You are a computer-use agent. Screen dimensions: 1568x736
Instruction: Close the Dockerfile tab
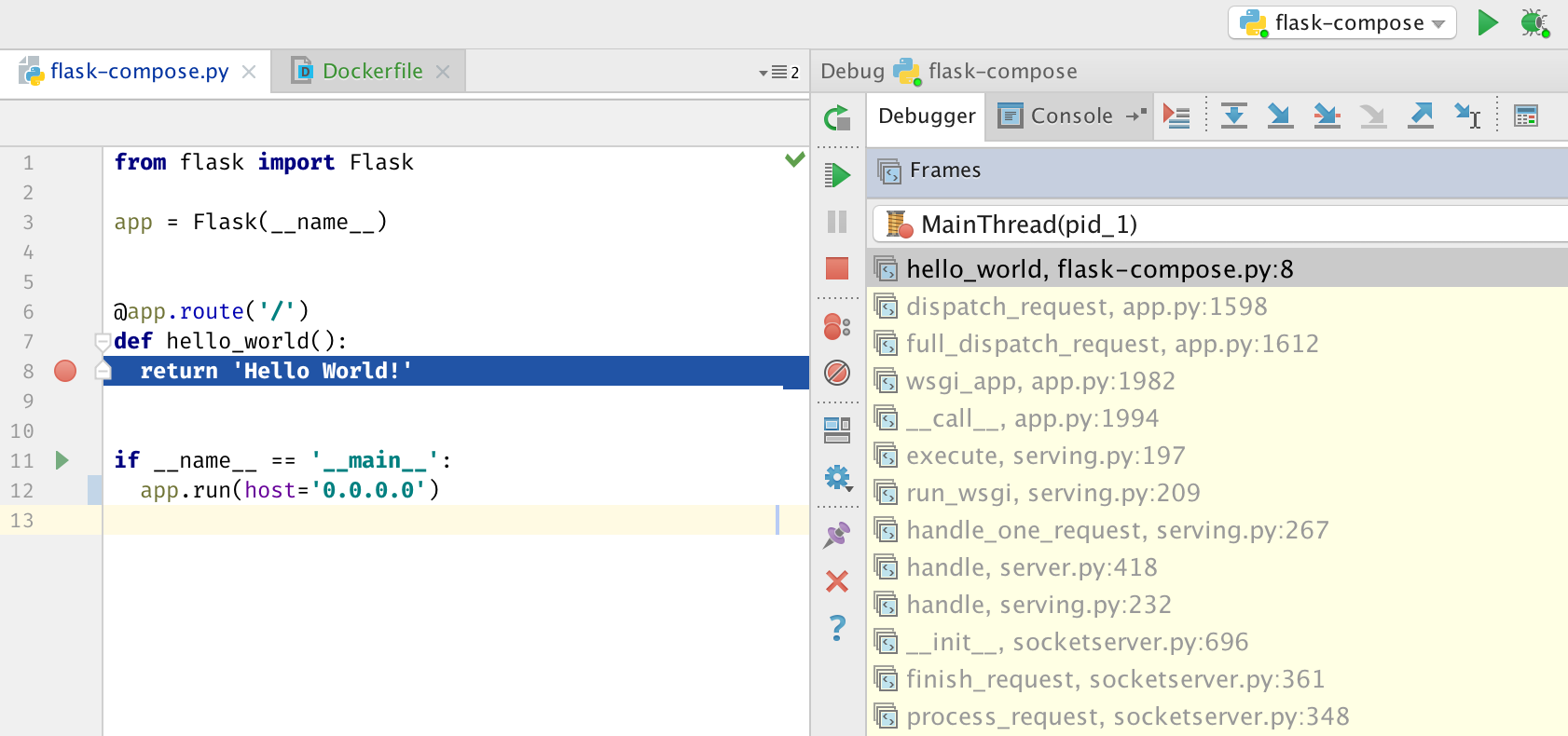coord(443,72)
